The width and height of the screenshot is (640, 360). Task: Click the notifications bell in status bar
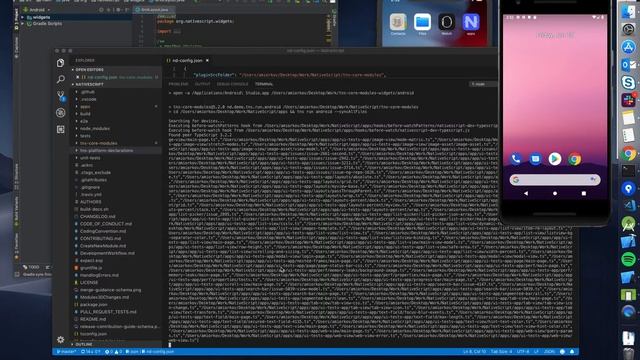point(572,352)
